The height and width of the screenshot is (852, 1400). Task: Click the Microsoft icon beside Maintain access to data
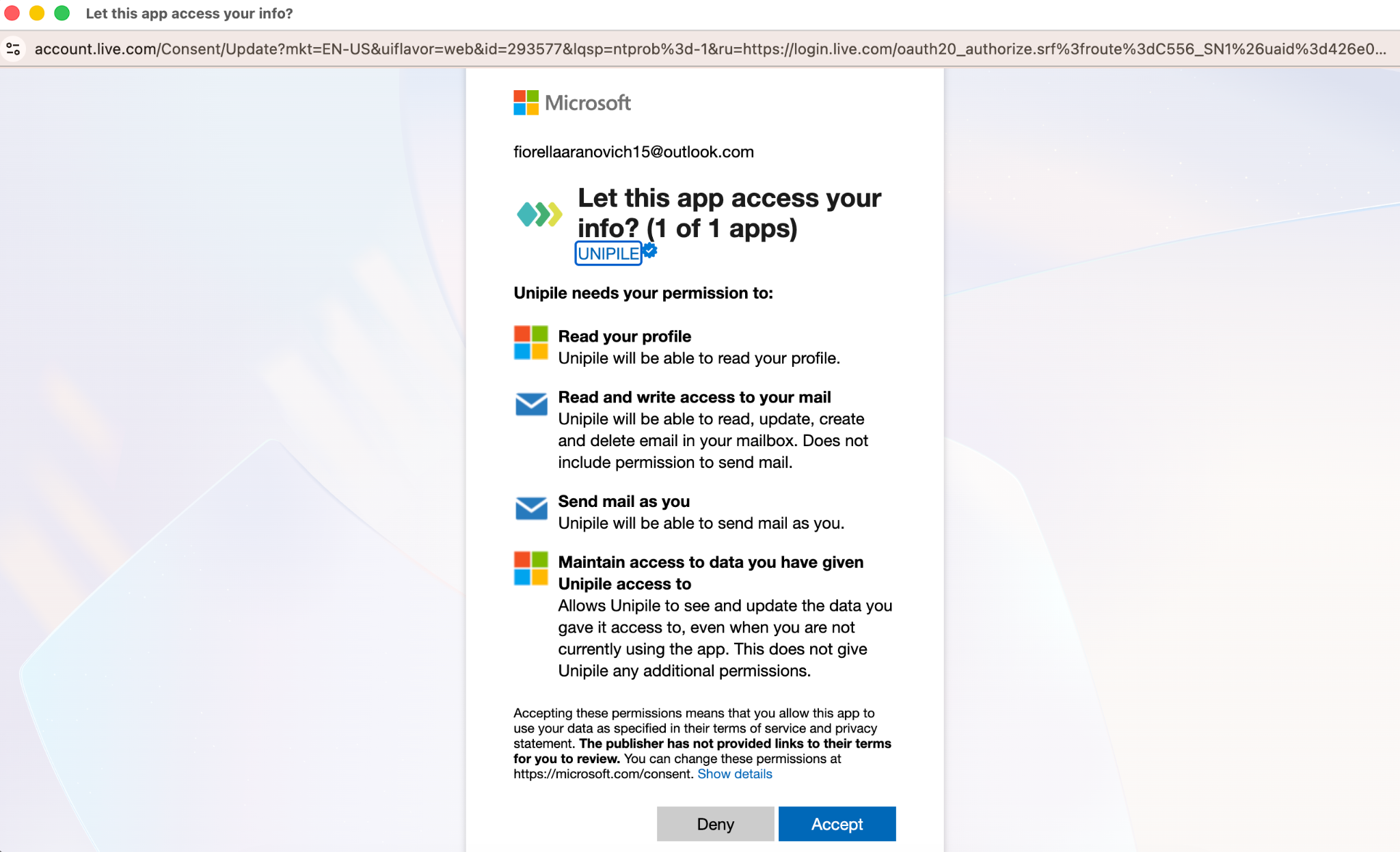[x=531, y=568]
